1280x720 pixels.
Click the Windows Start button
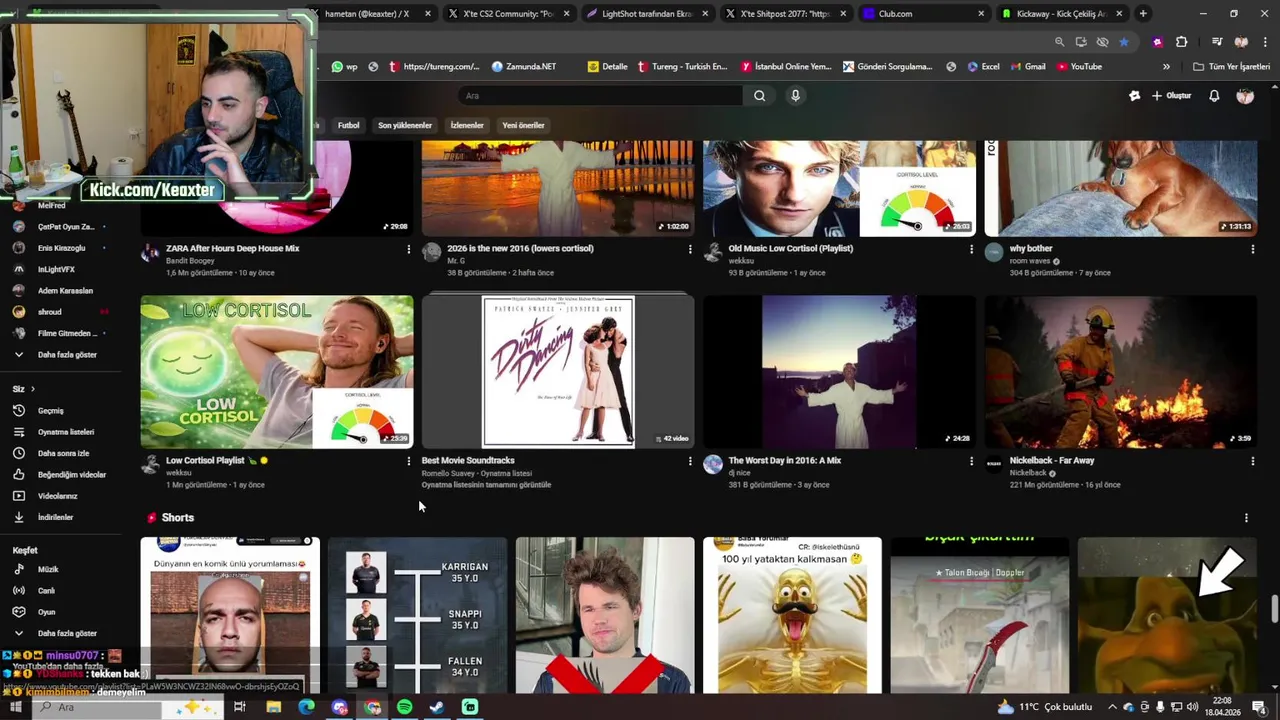point(14,707)
